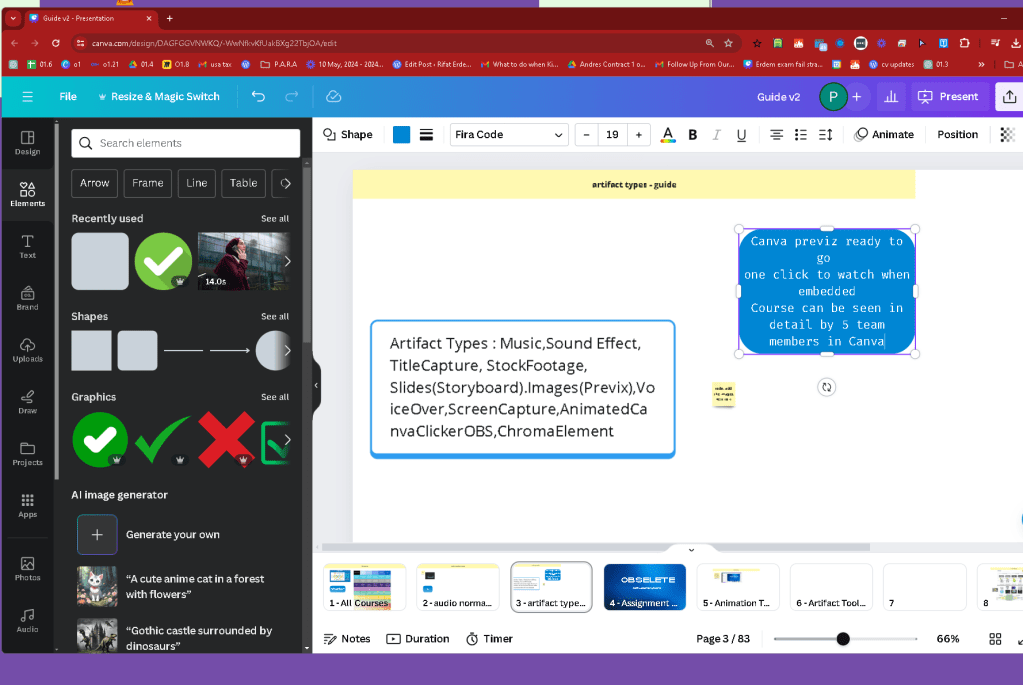Open the hamburger main menu
This screenshot has height=685, width=1023.
pyautogui.click(x=27, y=97)
